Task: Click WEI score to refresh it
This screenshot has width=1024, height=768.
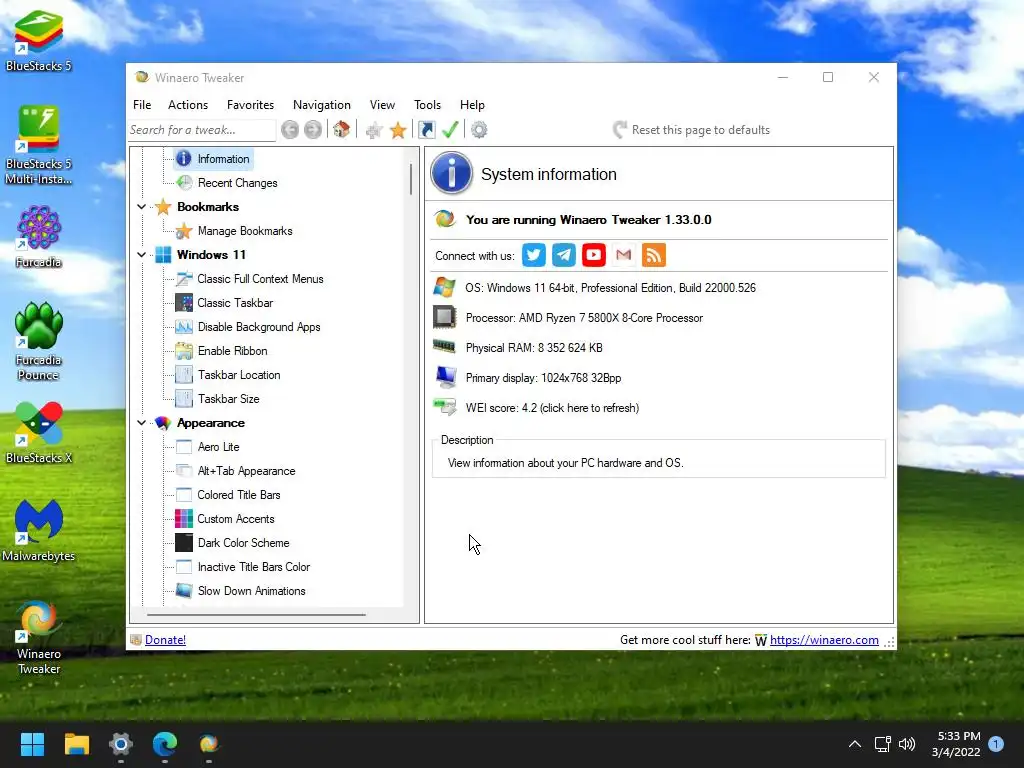Action: pos(552,408)
